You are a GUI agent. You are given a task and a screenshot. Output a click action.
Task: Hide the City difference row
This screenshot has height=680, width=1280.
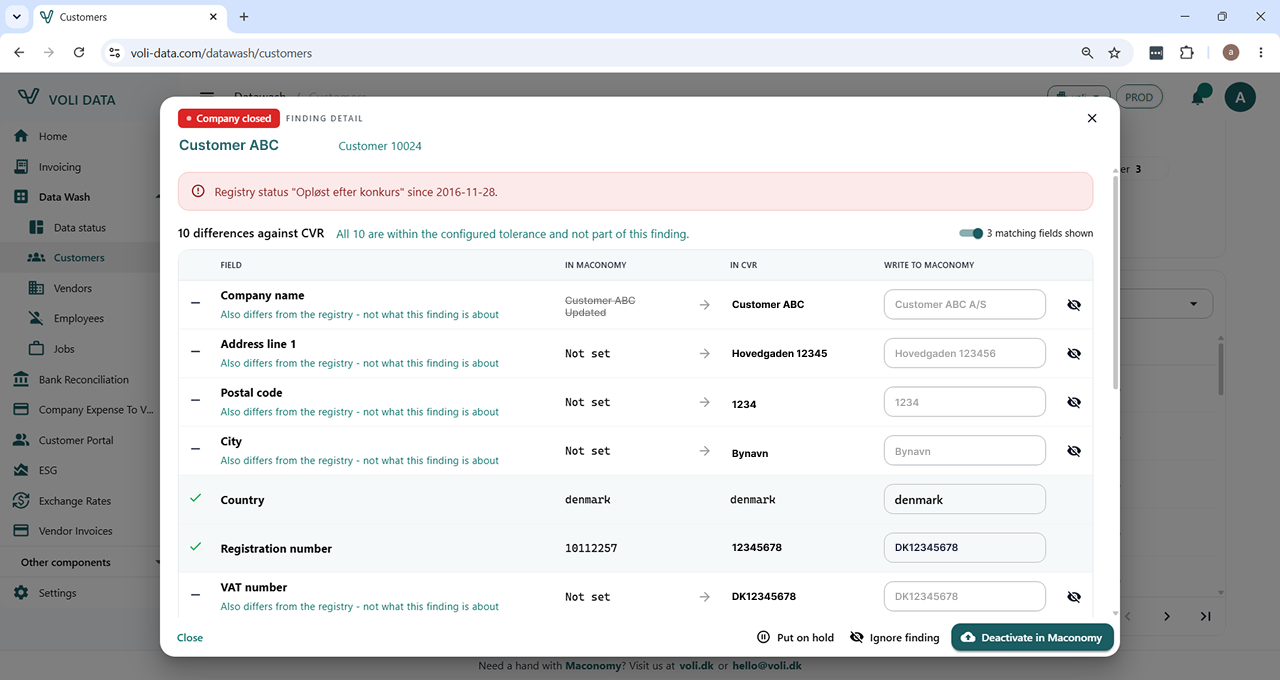click(x=1074, y=451)
